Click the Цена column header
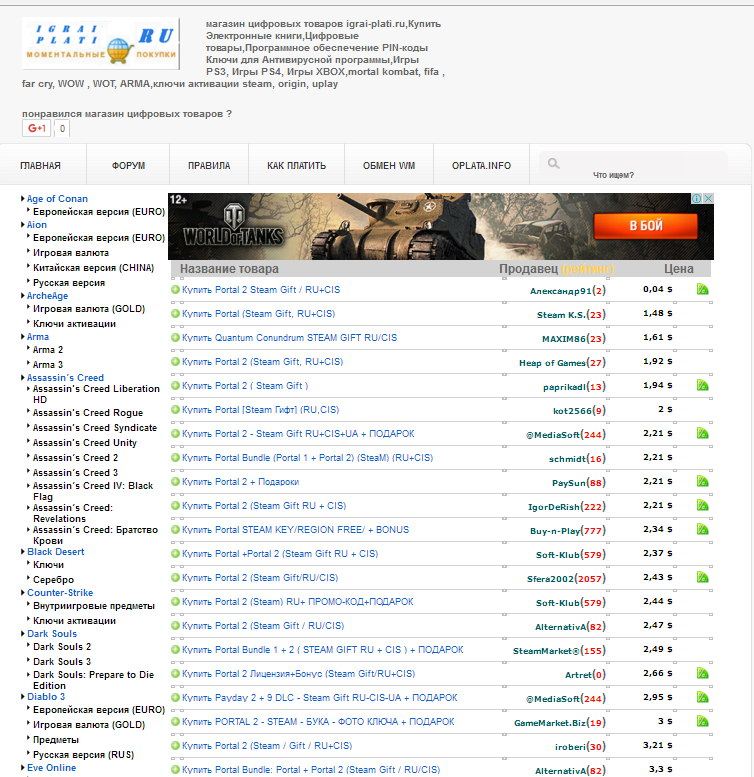 click(x=678, y=269)
